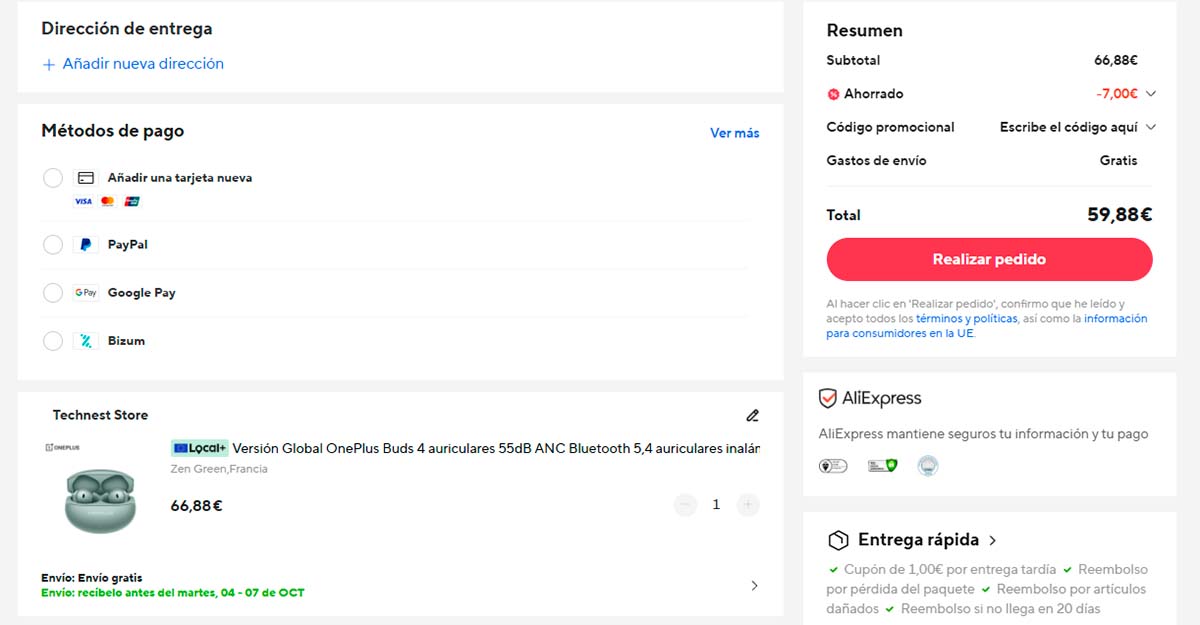1200x625 pixels.
Task: Click the PayPal logo icon
Action: [x=86, y=245]
